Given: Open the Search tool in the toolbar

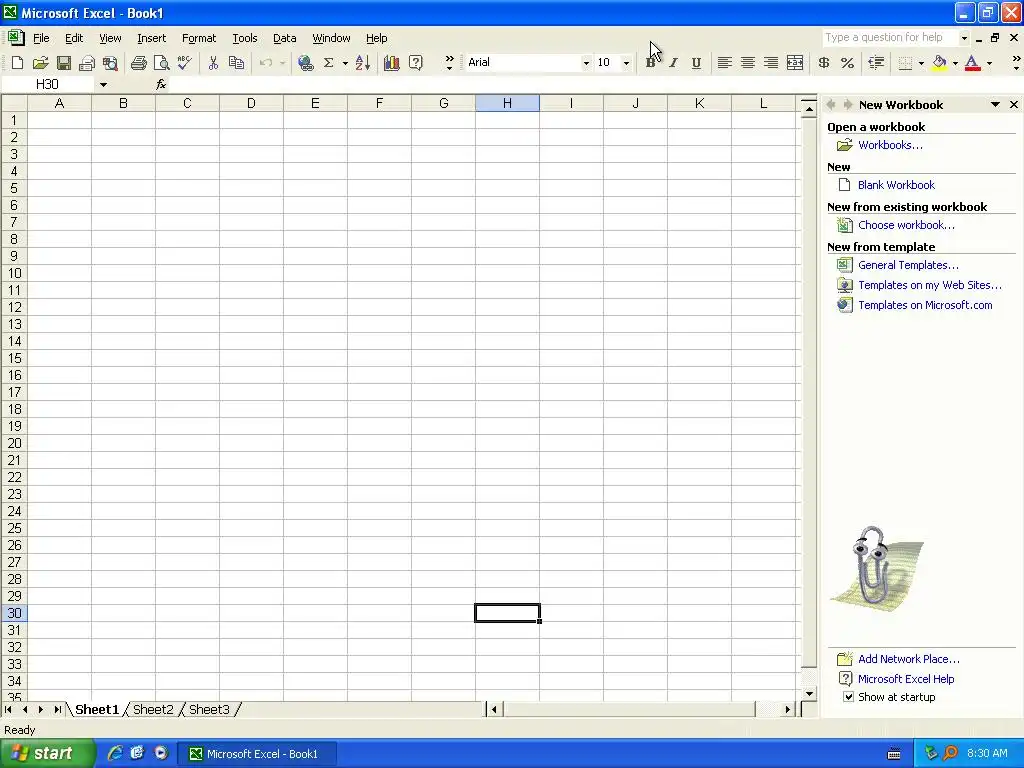Looking at the screenshot, I should pyautogui.click(x=110, y=63).
